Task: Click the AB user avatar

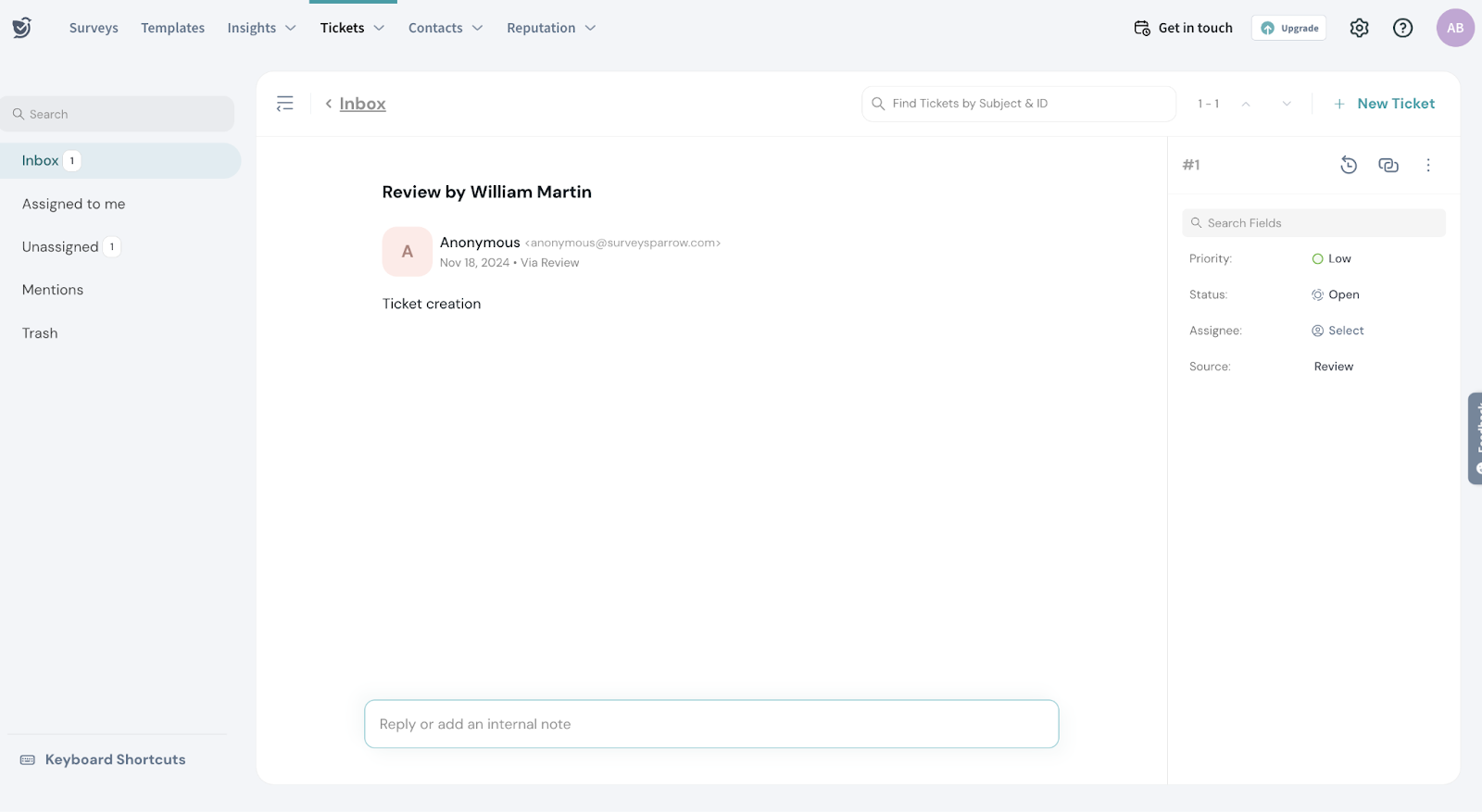Action: pos(1454,28)
